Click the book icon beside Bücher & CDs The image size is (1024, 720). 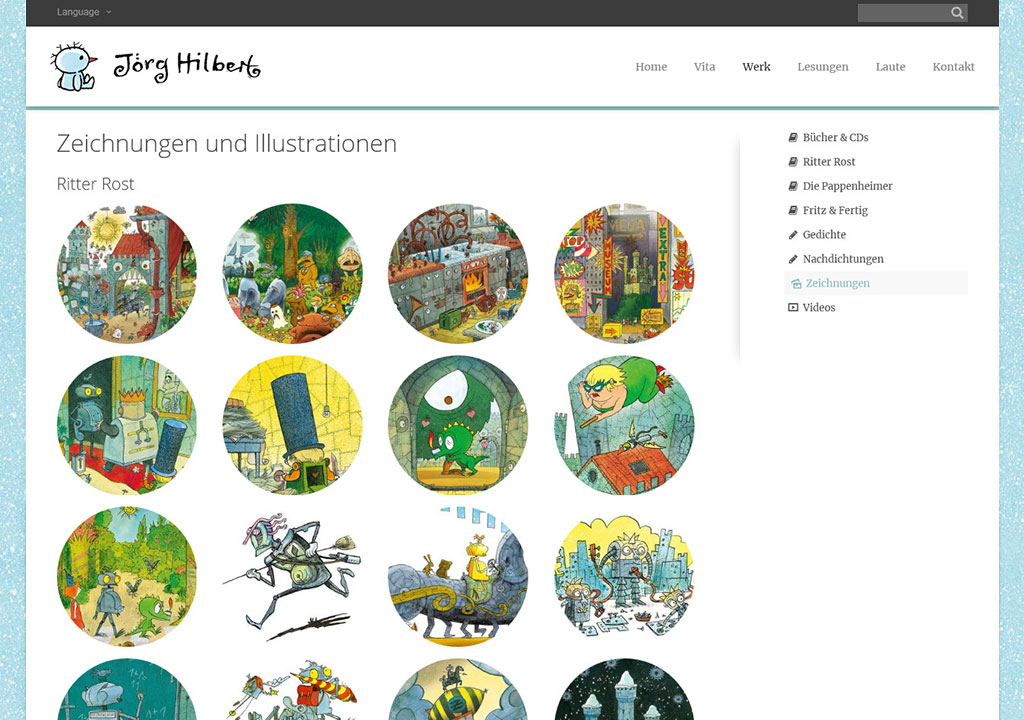[x=793, y=137]
